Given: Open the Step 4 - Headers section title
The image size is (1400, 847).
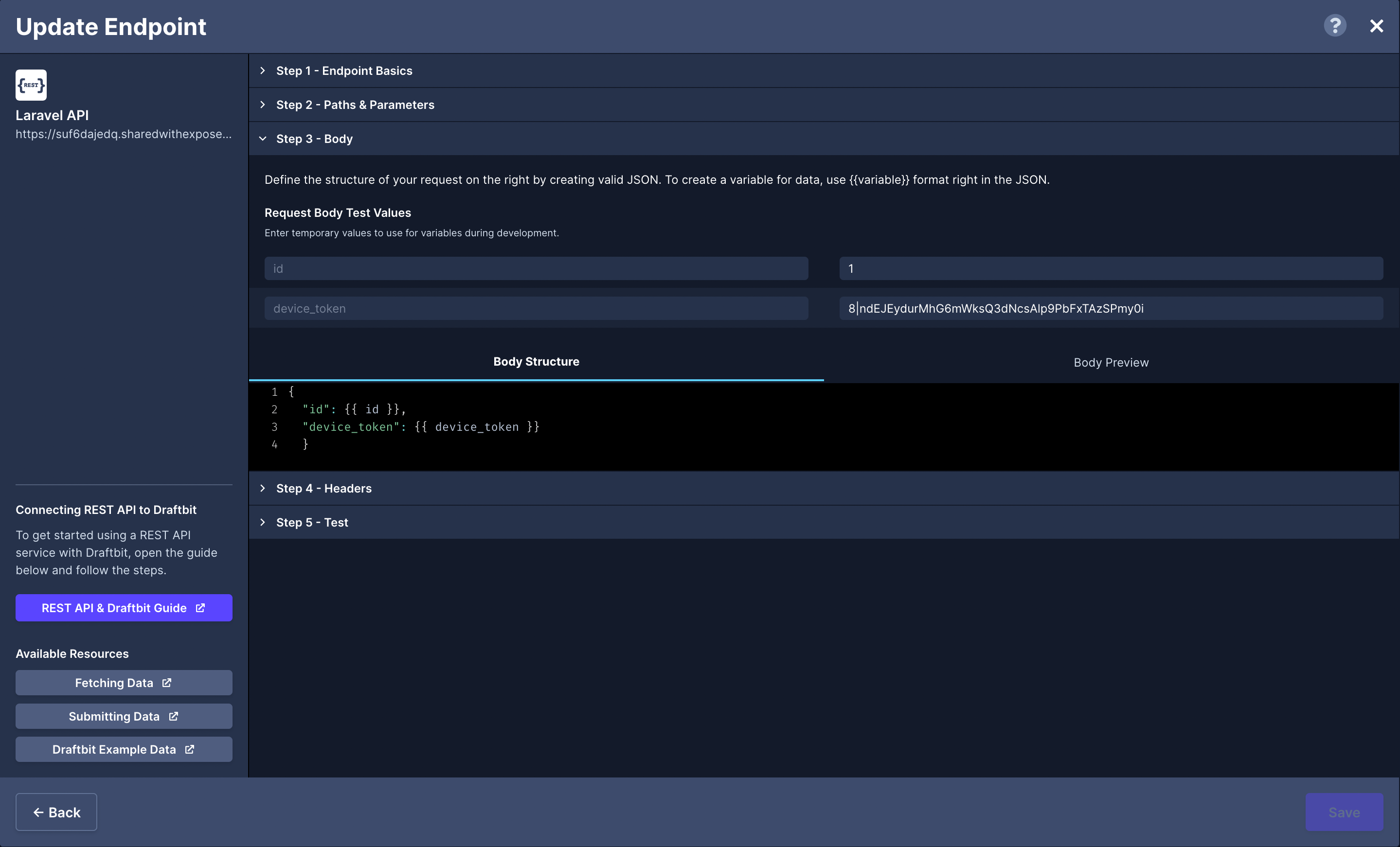Looking at the screenshot, I should (x=324, y=488).
